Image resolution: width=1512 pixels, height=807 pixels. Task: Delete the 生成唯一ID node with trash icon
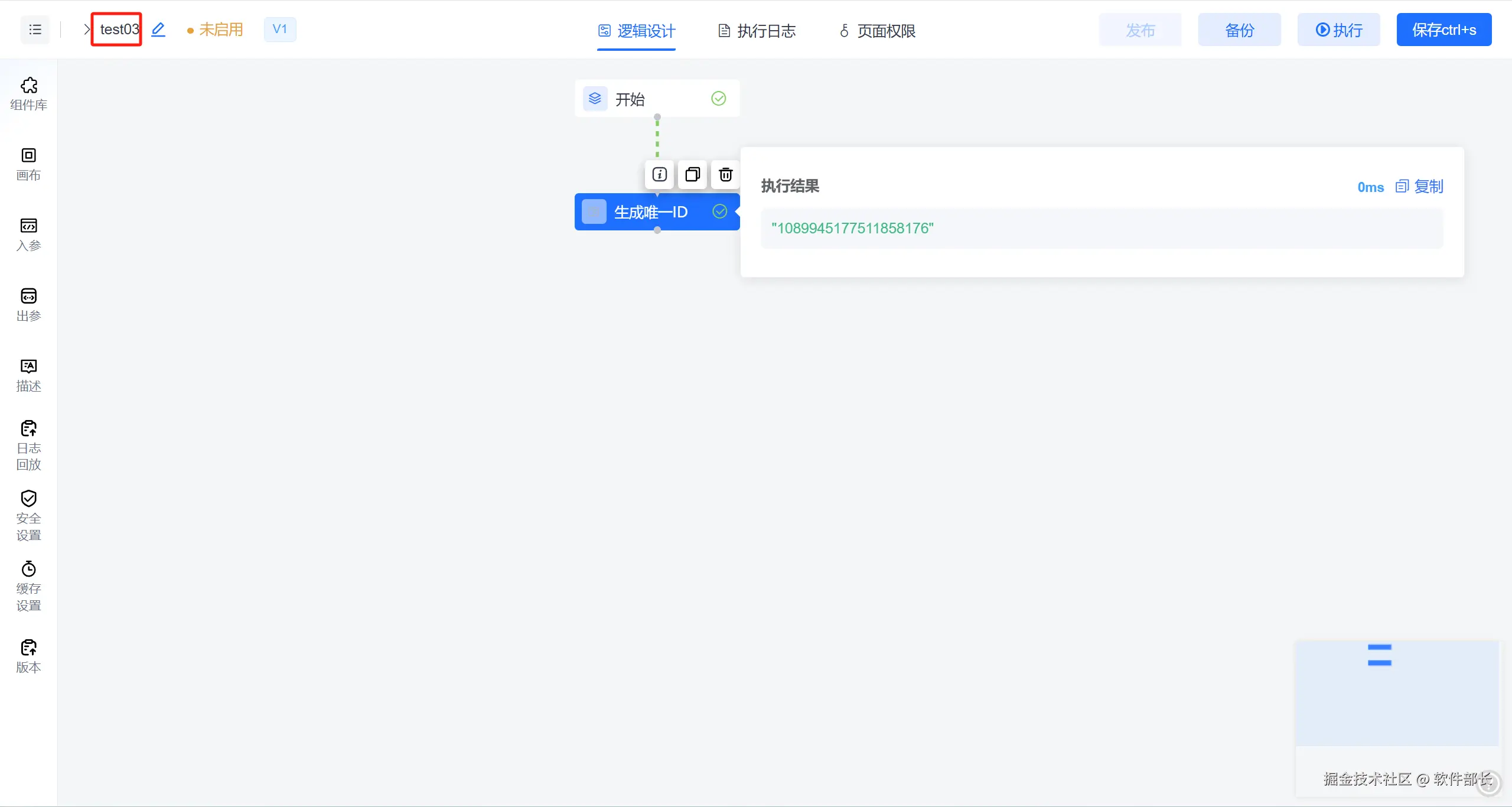(x=725, y=175)
